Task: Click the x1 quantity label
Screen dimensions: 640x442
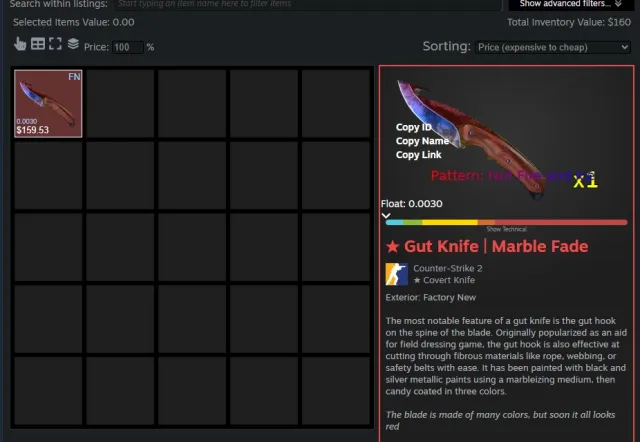Action: (585, 180)
